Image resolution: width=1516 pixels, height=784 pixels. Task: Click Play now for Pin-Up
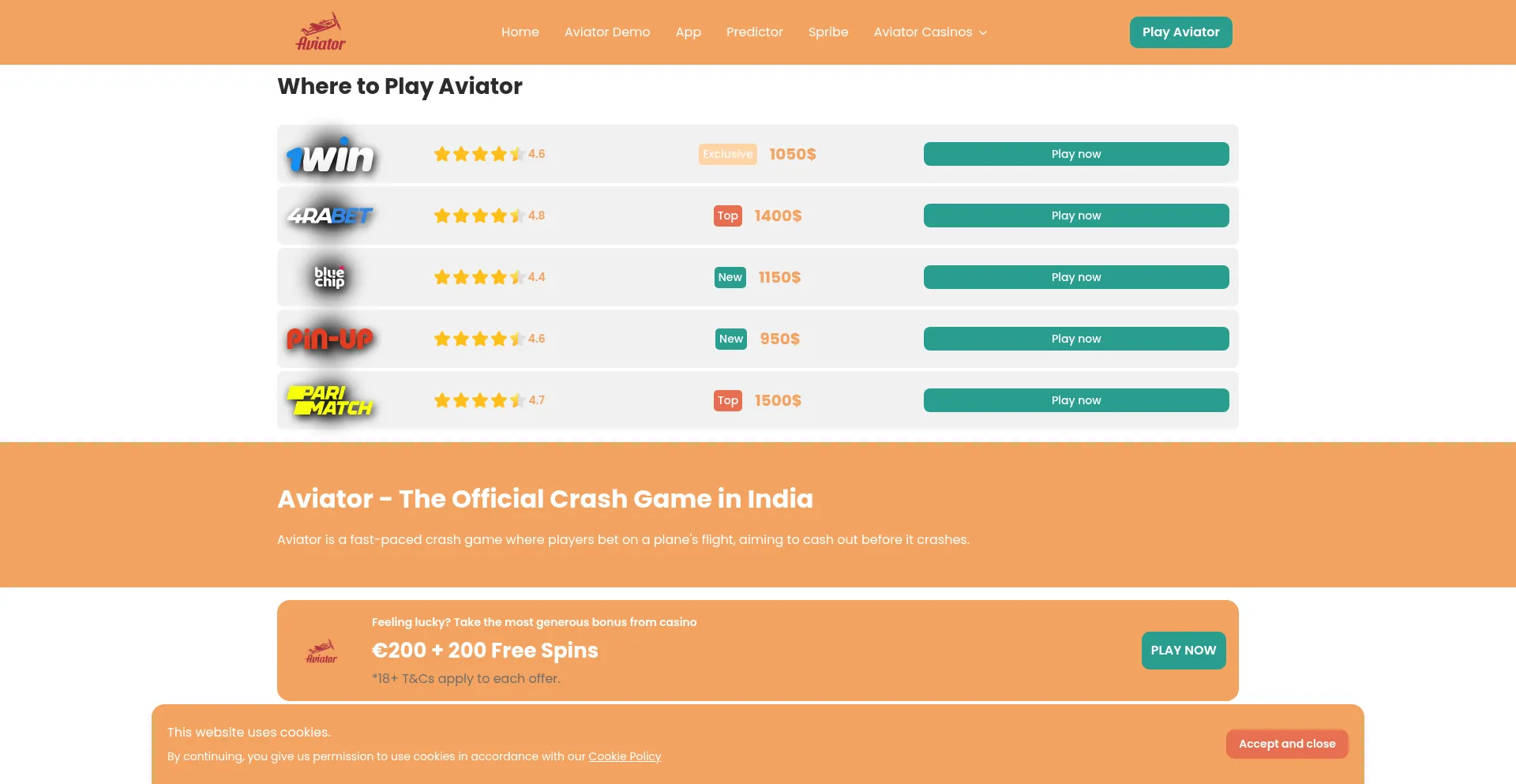[1076, 339]
